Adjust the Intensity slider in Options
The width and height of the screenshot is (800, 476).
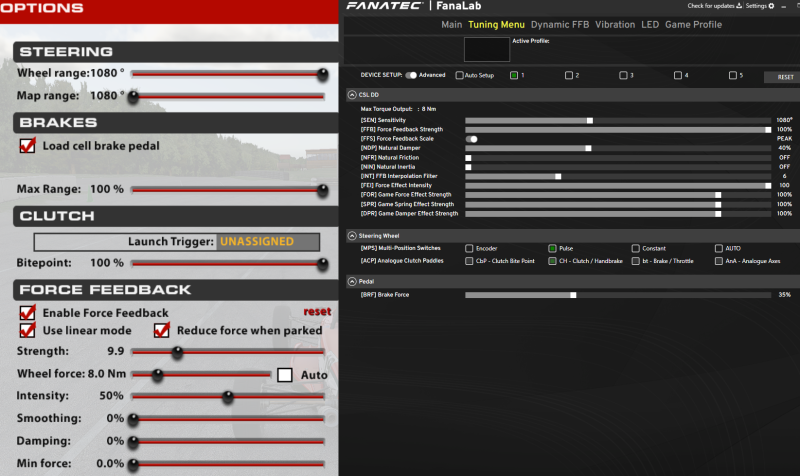tap(228, 397)
